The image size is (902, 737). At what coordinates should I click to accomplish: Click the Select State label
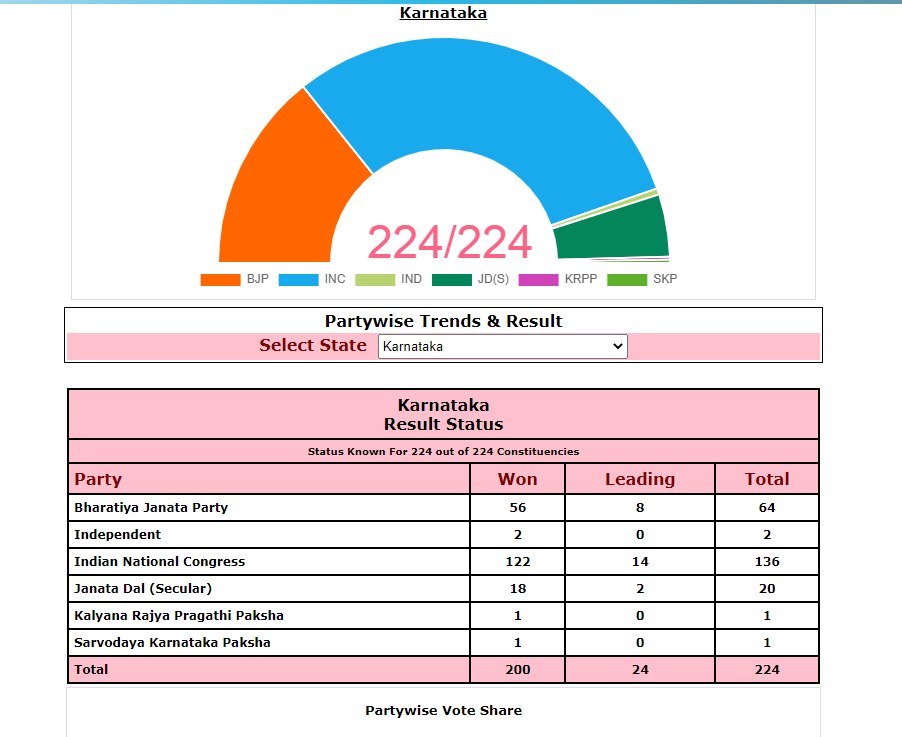[313, 345]
